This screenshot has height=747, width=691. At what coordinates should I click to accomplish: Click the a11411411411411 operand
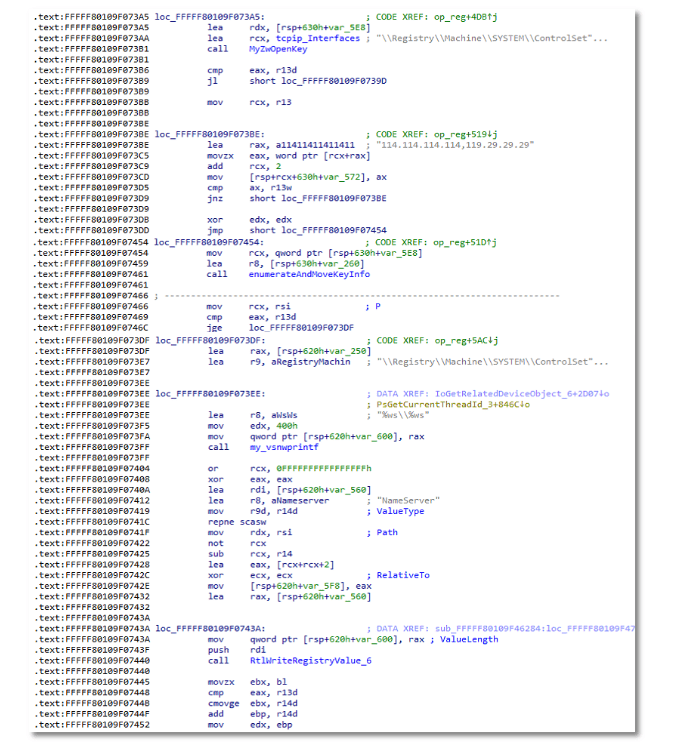coord(315,145)
